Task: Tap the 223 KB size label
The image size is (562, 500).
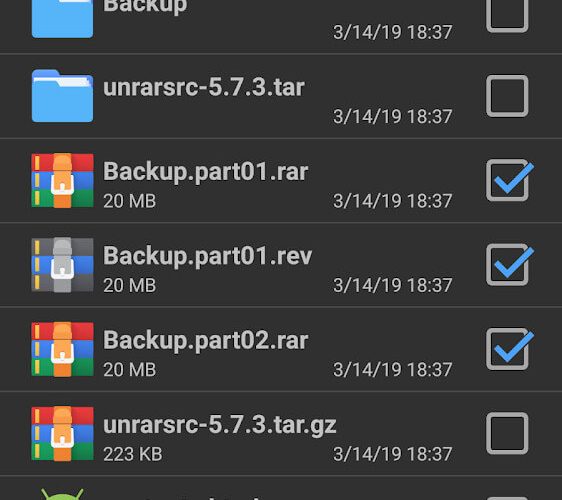Action: click(x=133, y=454)
